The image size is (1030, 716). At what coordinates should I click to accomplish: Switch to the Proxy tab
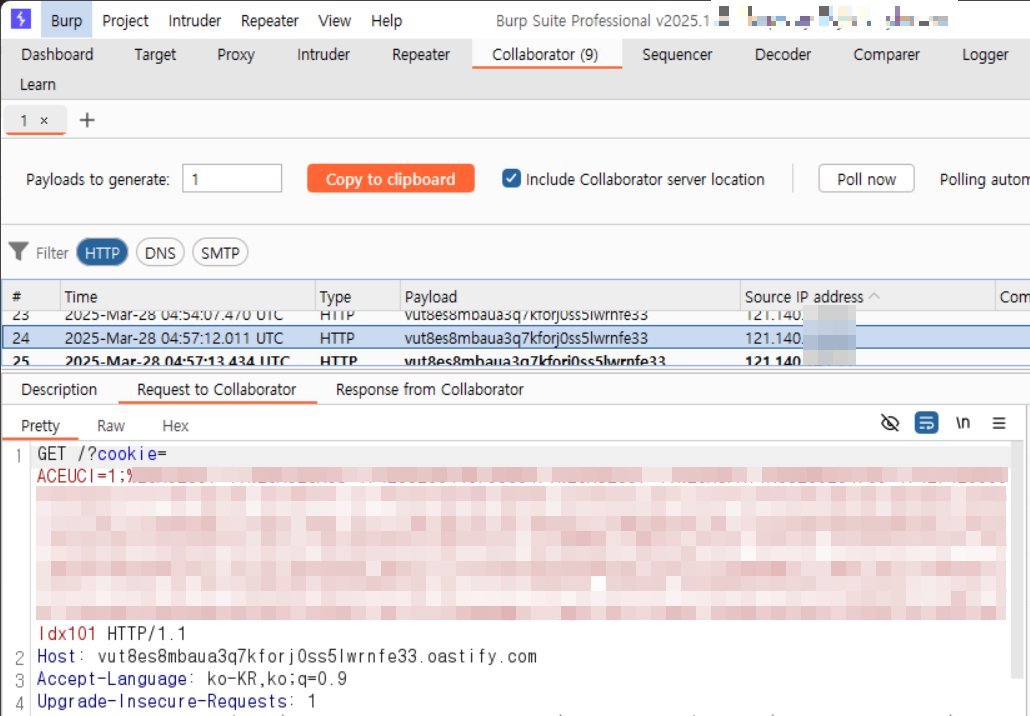pyautogui.click(x=236, y=55)
